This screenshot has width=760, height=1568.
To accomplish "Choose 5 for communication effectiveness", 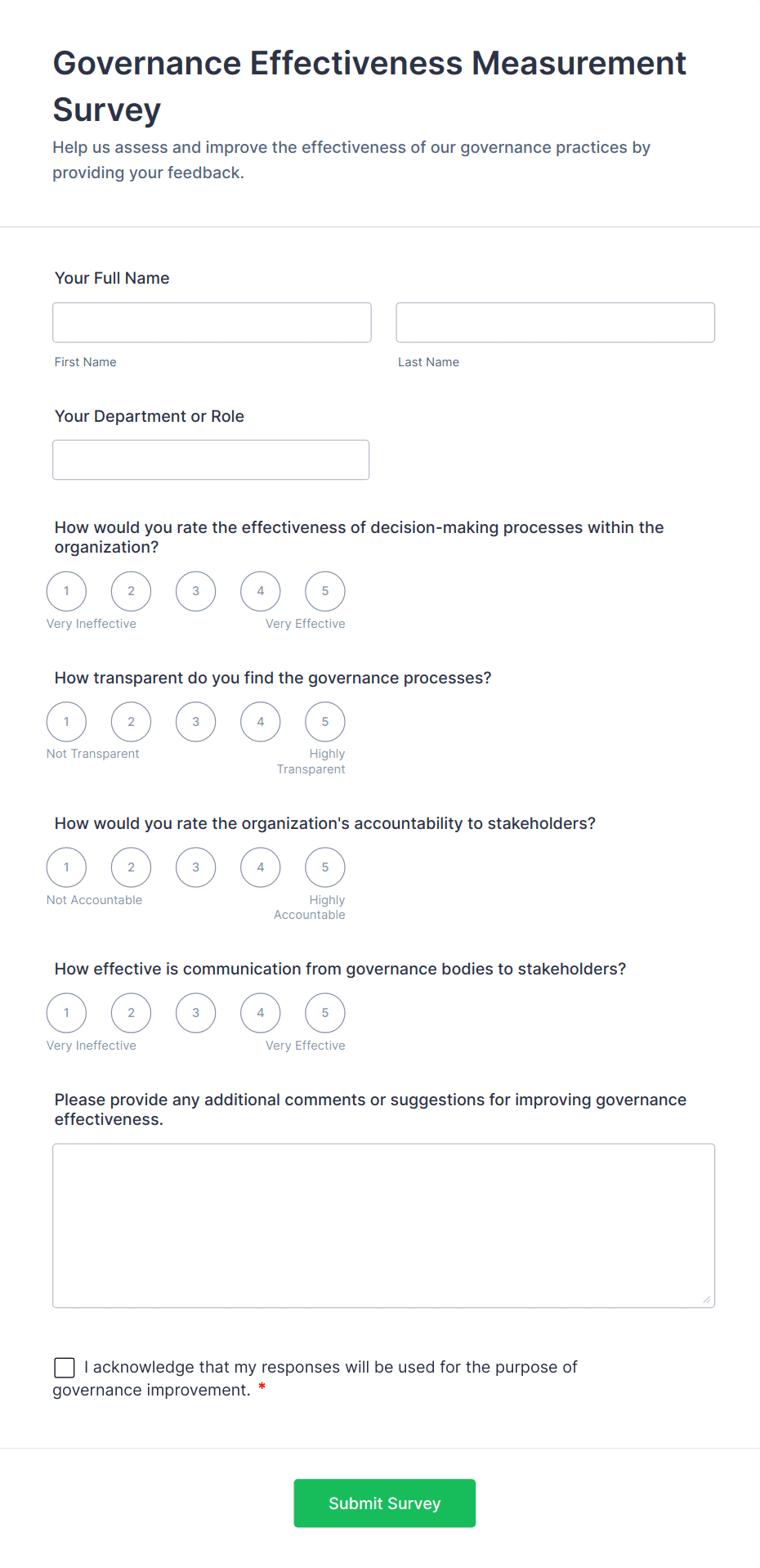I will (x=325, y=1013).
